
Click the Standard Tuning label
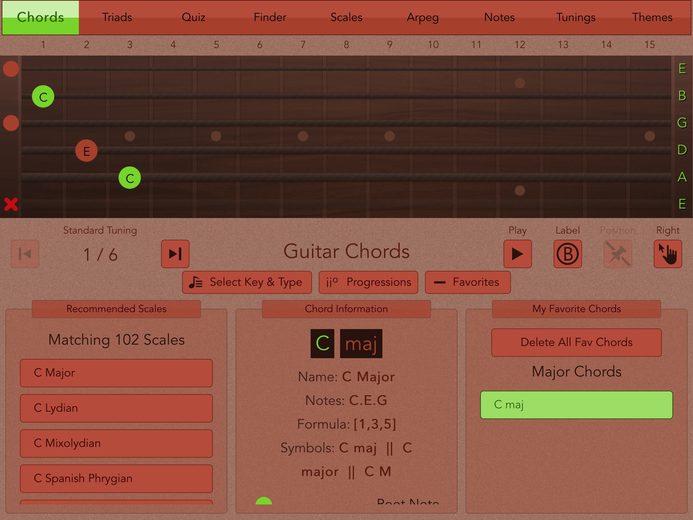100,230
